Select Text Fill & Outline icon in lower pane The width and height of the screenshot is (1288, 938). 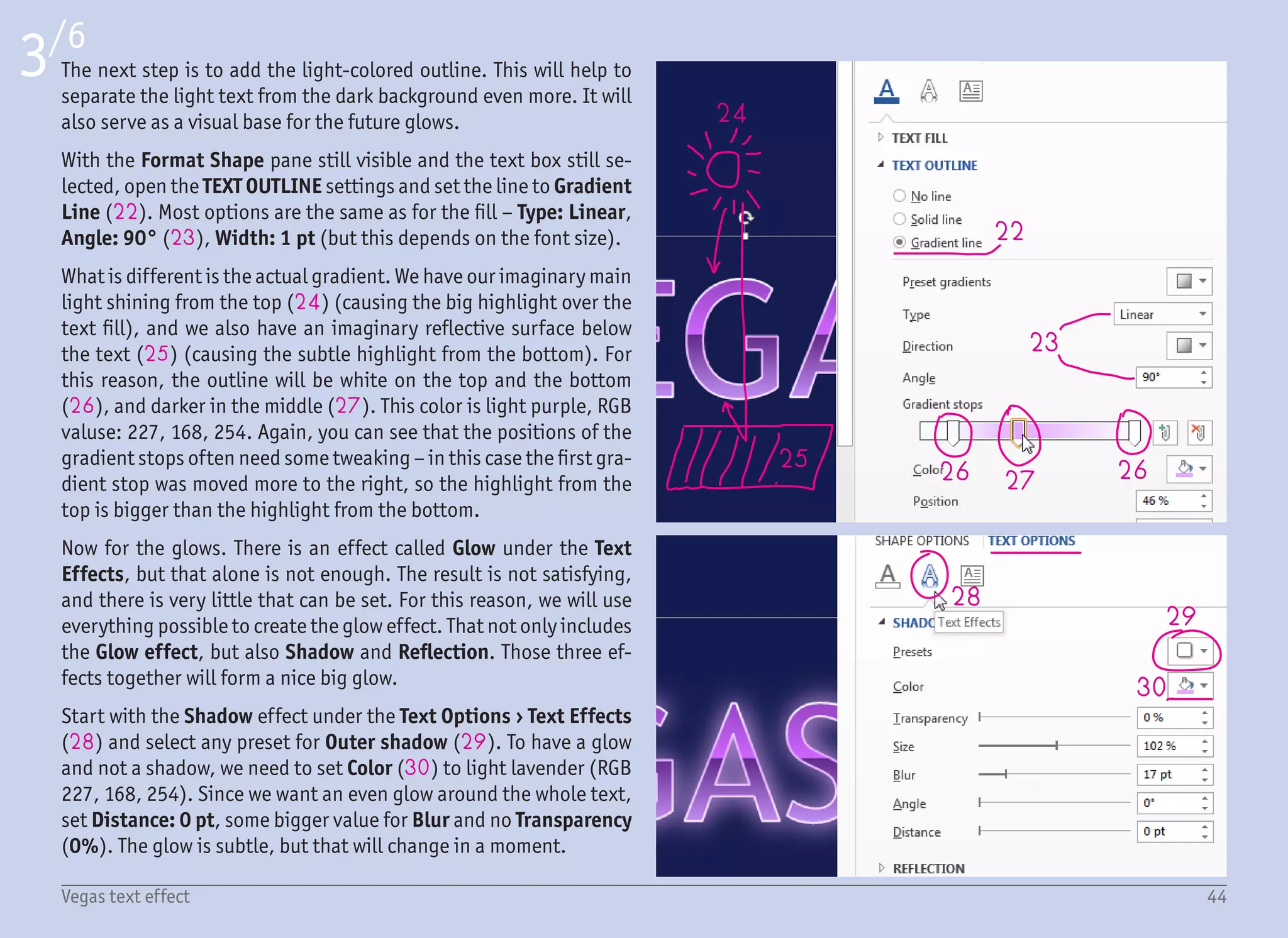(888, 576)
